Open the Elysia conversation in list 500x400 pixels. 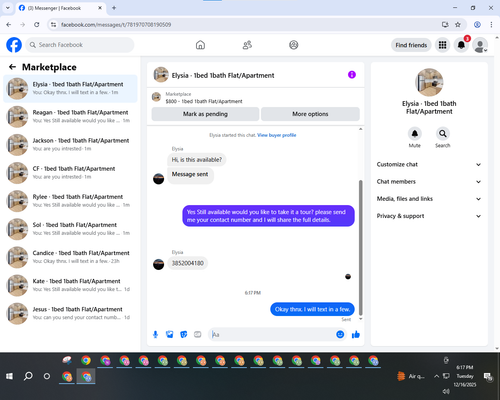tap(70, 89)
